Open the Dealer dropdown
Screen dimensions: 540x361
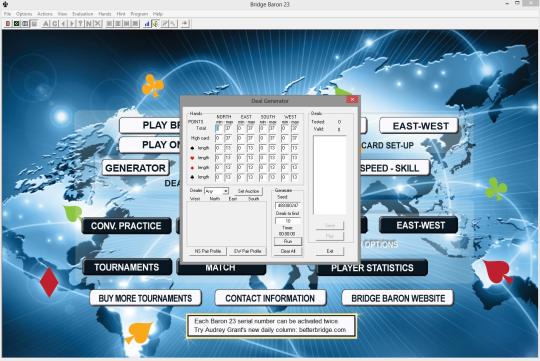pyautogui.click(x=216, y=191)
